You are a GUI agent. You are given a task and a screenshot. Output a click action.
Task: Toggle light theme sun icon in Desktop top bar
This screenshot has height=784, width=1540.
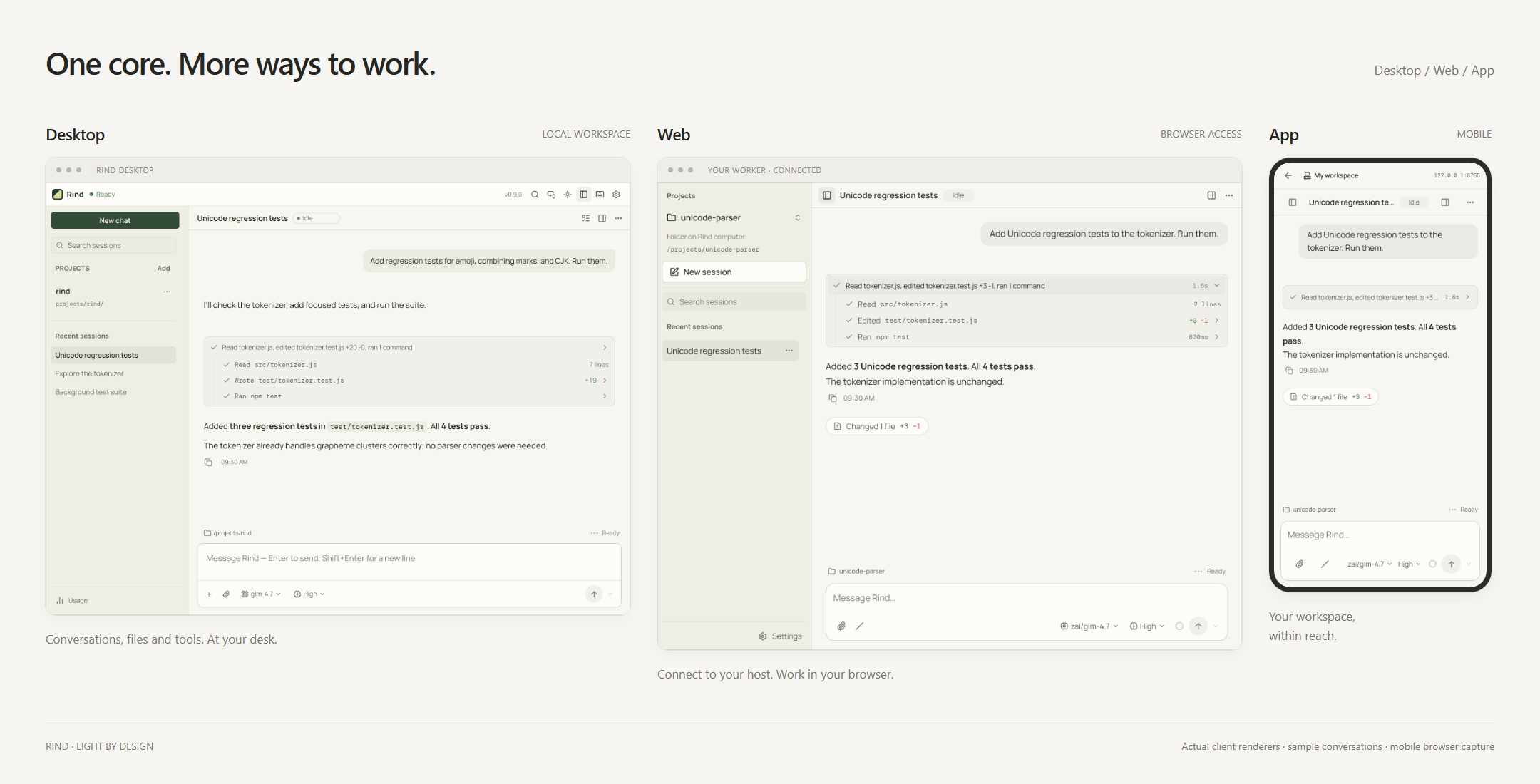pos(568,195)
